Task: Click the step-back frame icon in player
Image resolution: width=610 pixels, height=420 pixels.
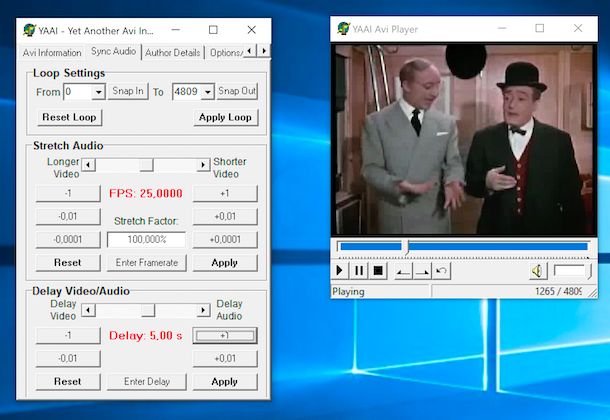Action: coord(403,271)
